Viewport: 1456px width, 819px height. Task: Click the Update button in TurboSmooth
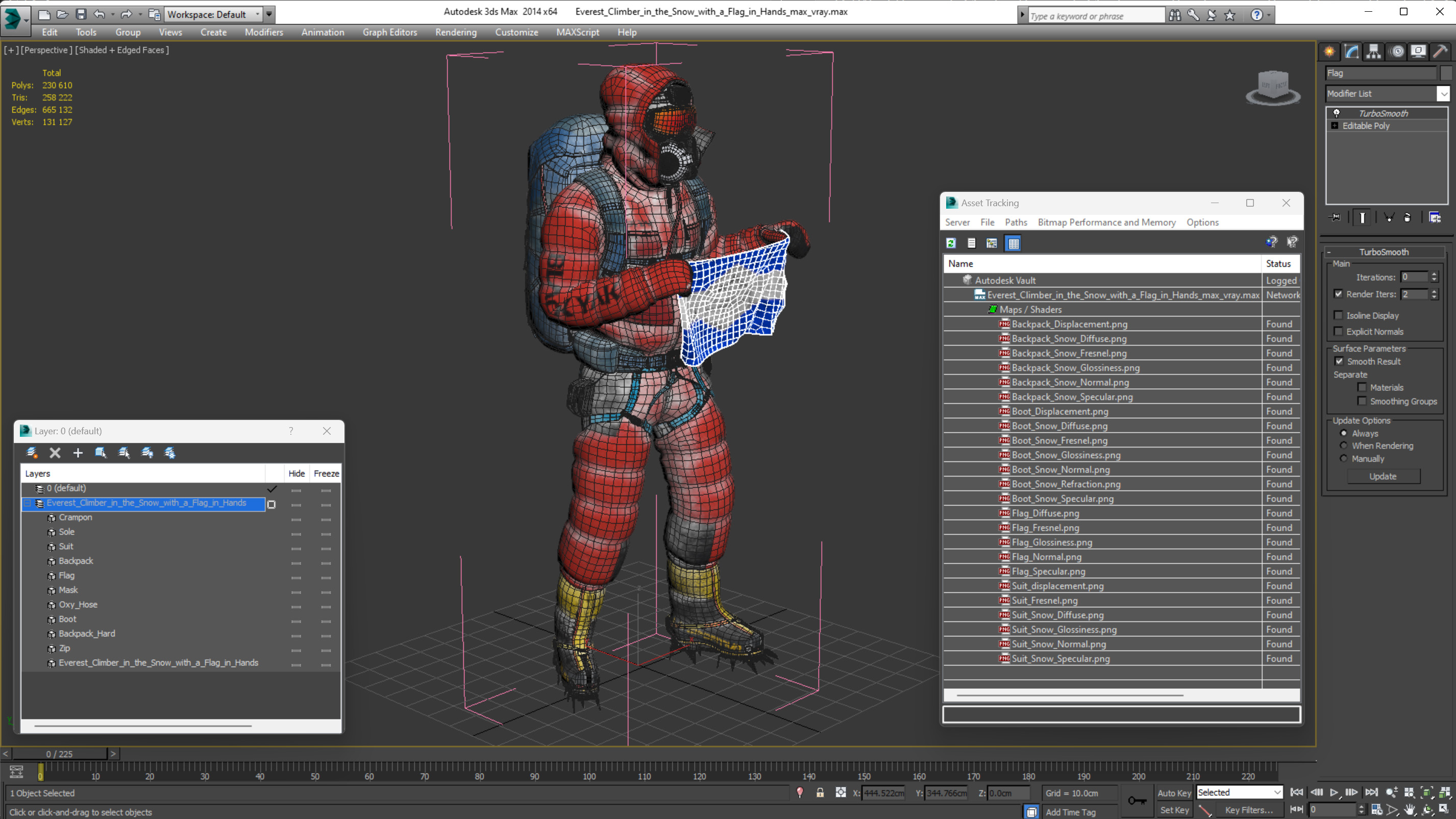(x=1383, y=477)
